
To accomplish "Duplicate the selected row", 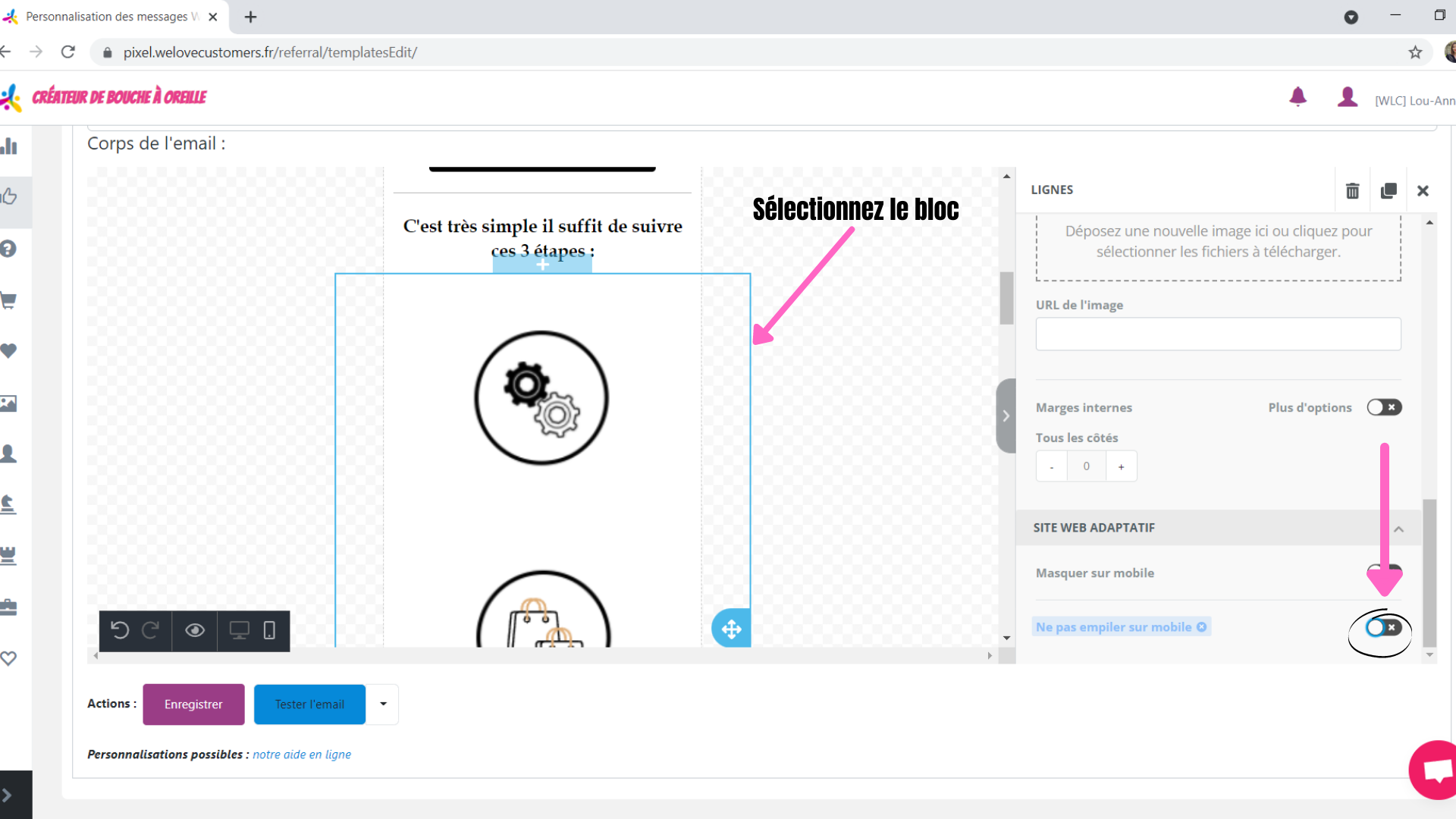I will [1389, 190].
